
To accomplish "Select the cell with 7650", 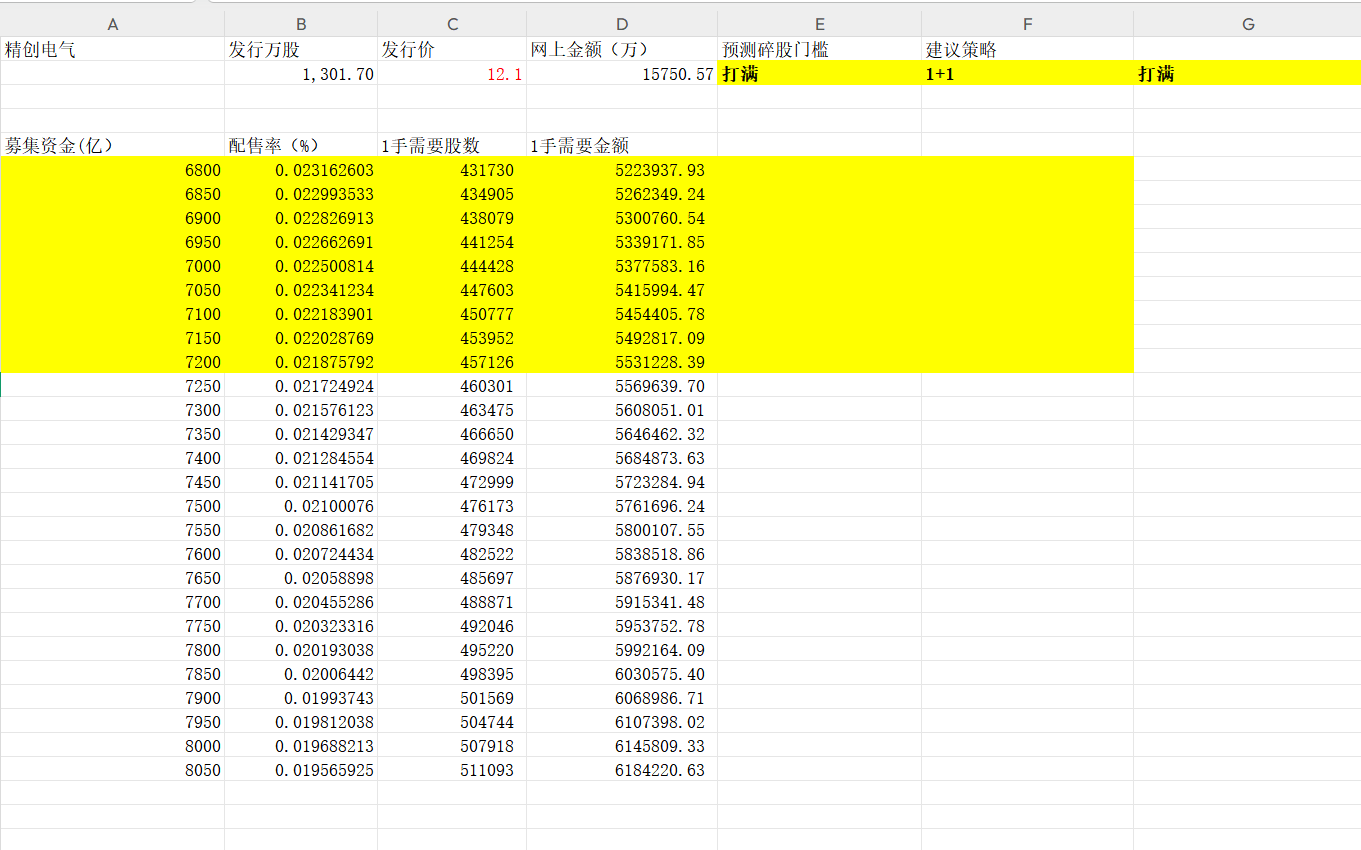I will point(112,578).
